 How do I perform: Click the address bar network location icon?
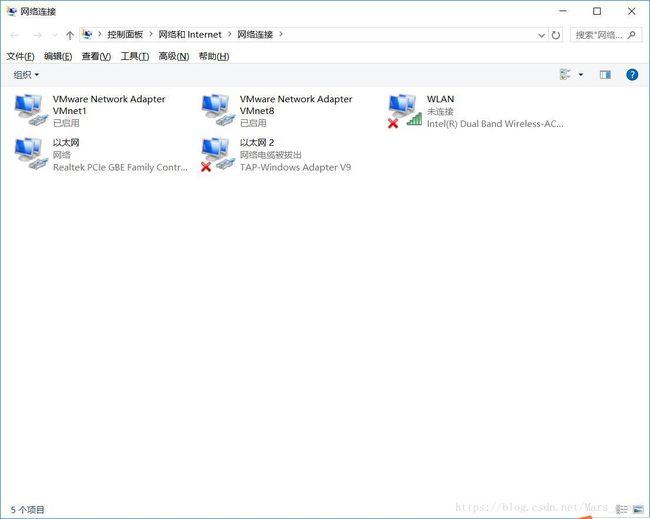(87, 34)
